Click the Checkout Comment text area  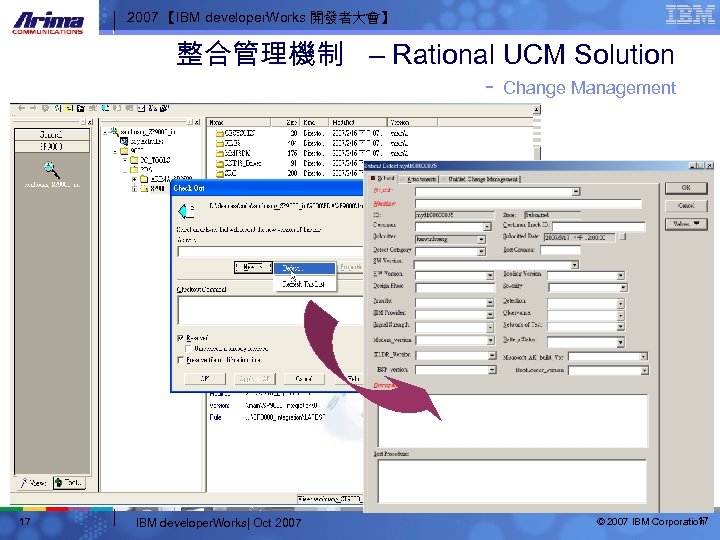[x=270, y=310]
